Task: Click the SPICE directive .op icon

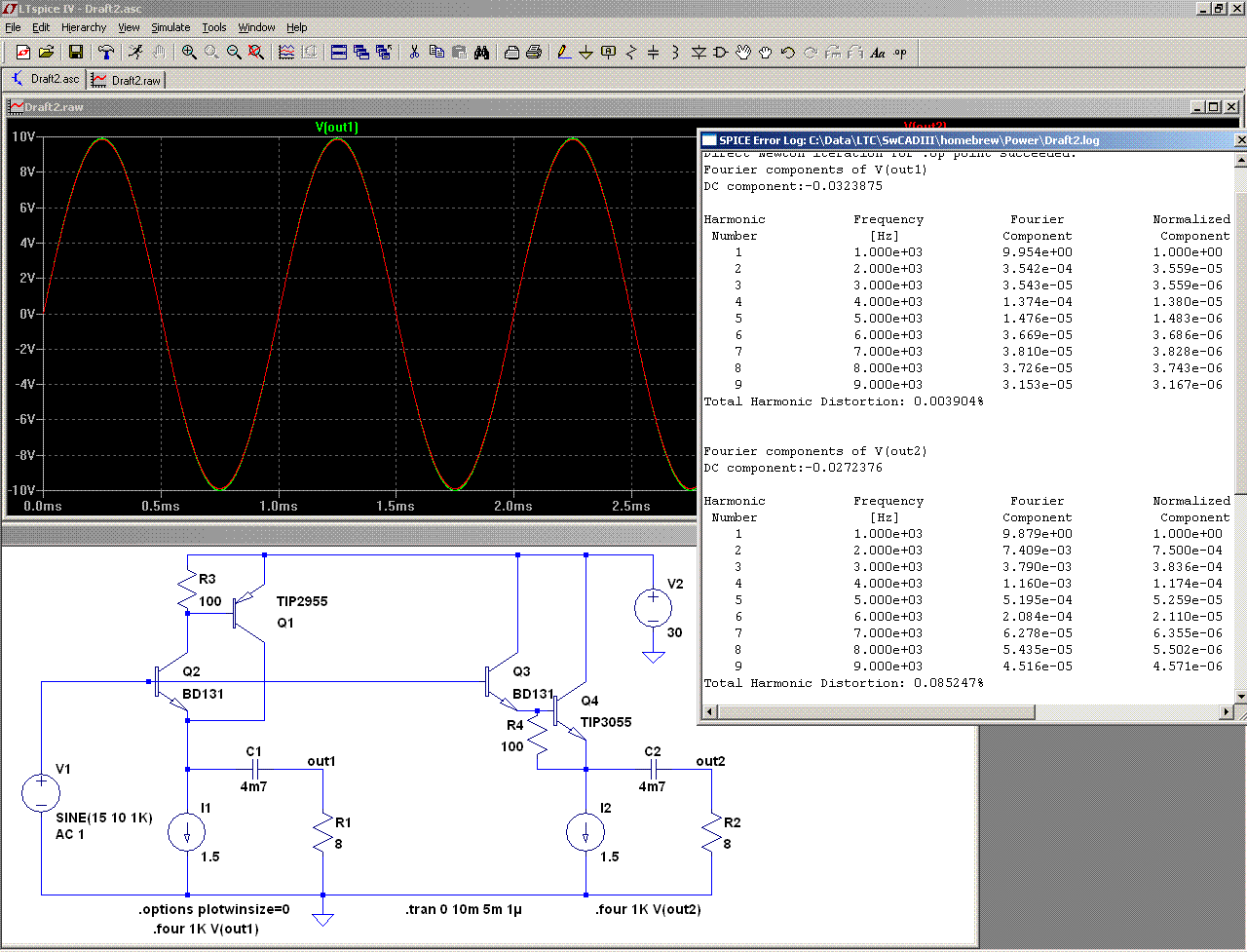Action: (x=900, y=53)
